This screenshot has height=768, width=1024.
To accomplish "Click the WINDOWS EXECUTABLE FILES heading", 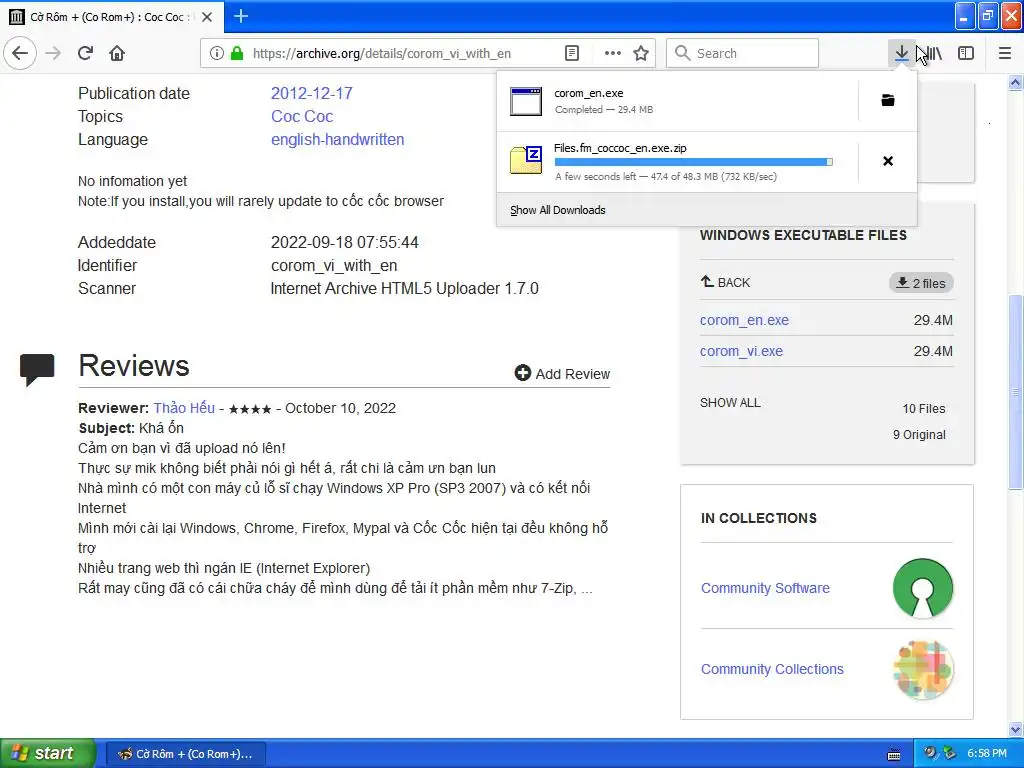I will (803, 235).
